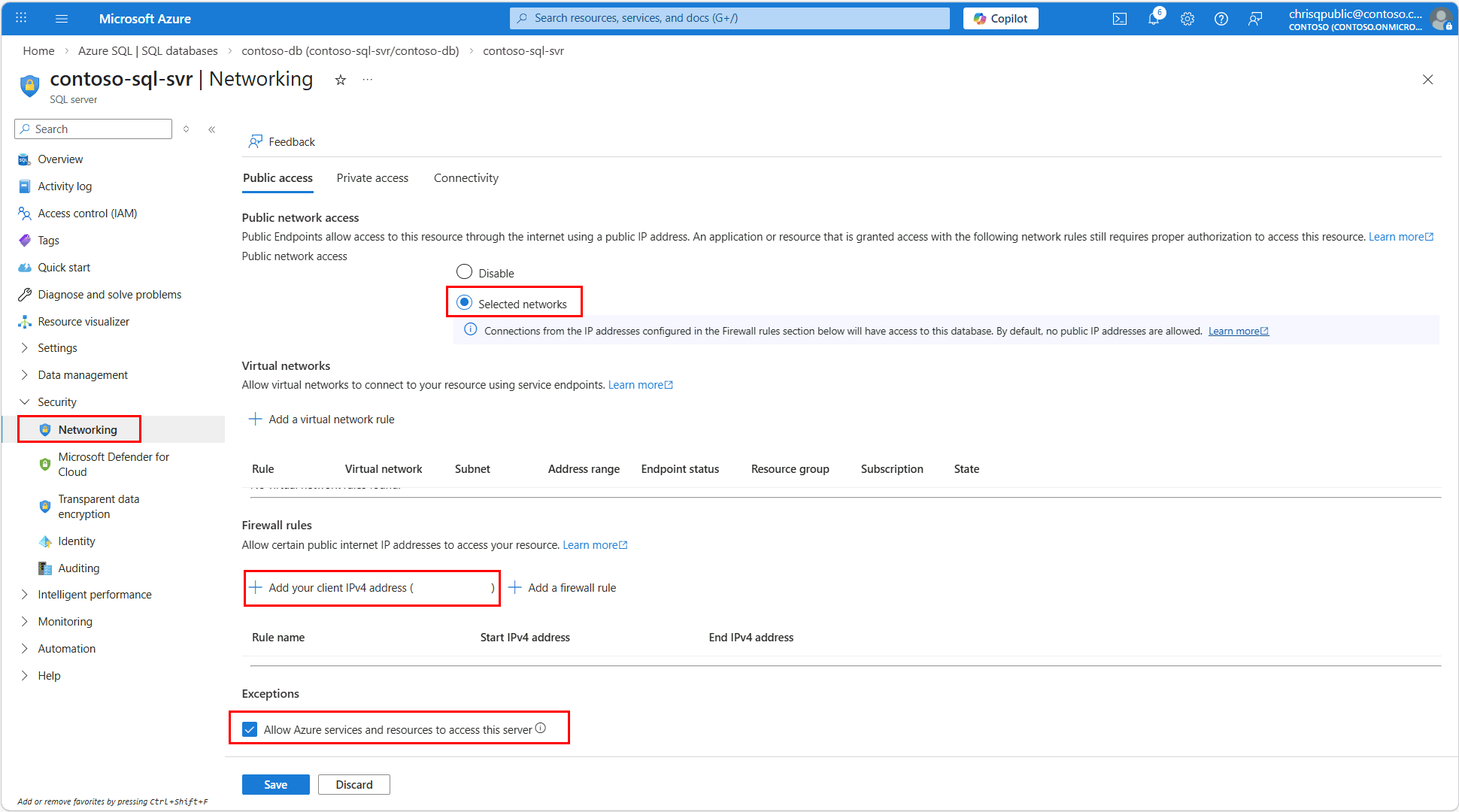Open the portal hamburger menu
This screenshot has width=1459, height=812.
(x=62, y=19)
